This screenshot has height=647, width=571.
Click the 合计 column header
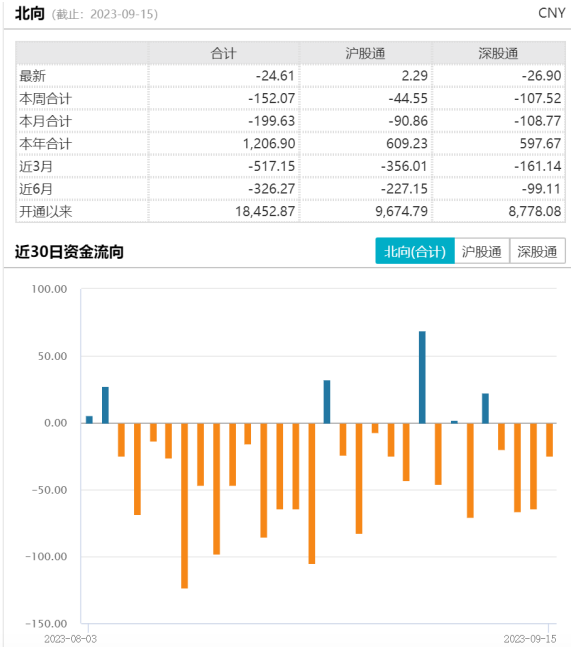coord(223,53)
